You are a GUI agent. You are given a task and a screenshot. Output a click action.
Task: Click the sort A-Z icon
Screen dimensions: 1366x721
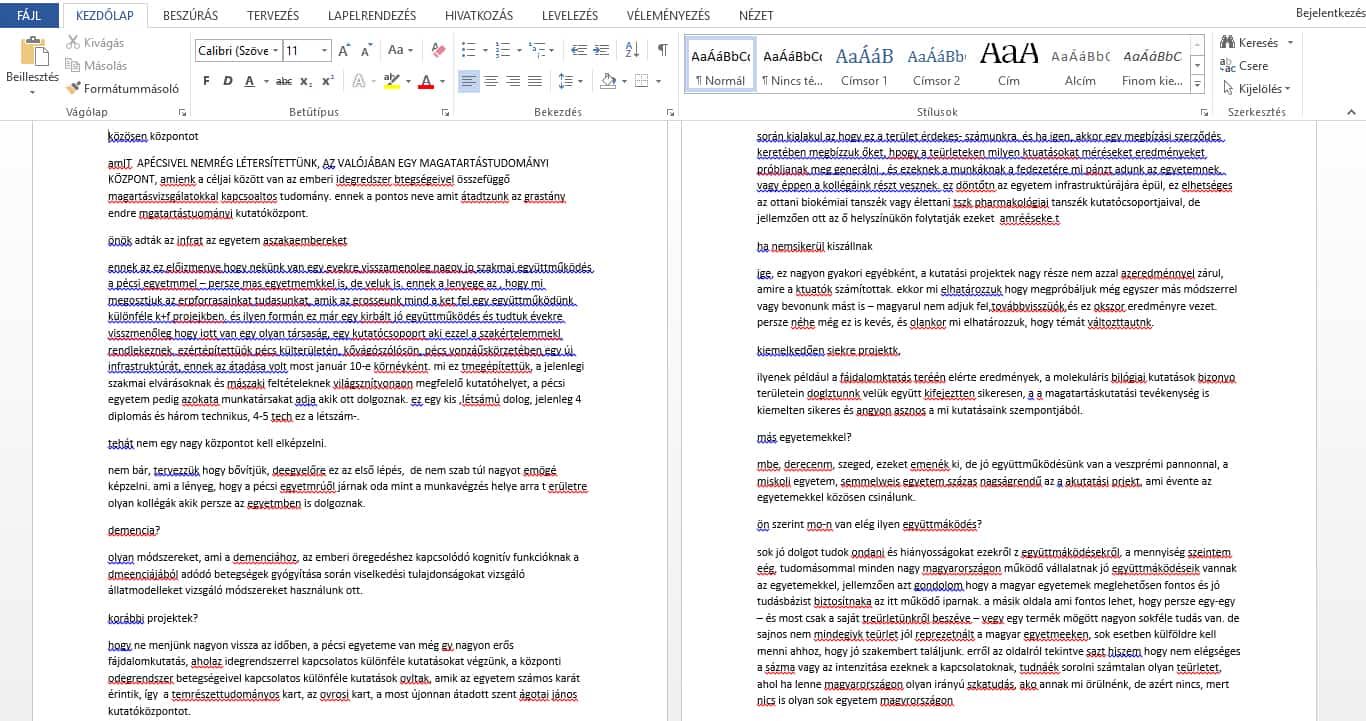[631, 50]
